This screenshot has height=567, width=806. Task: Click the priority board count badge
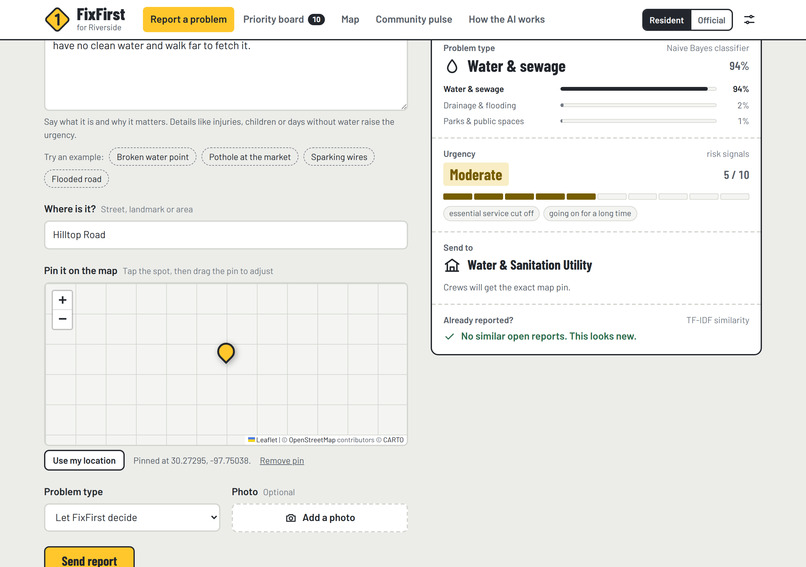tap(316, 20)
